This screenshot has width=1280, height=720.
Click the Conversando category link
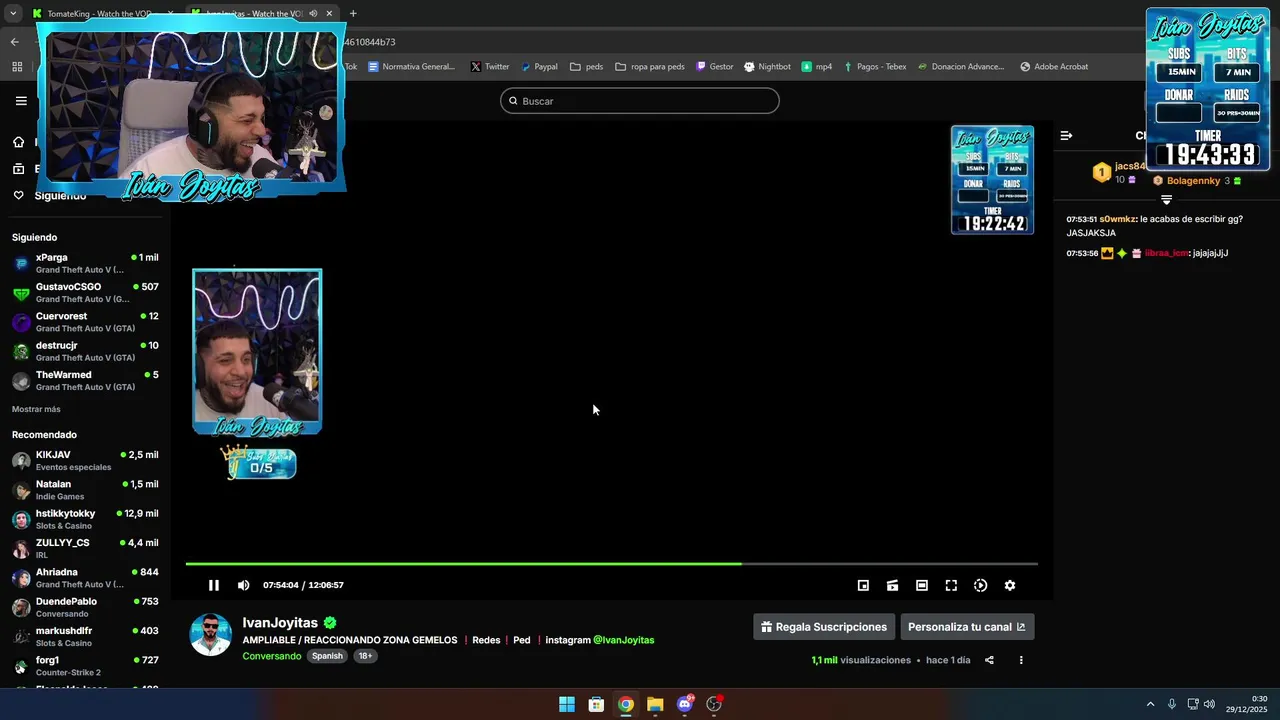[x=271, y=656]
